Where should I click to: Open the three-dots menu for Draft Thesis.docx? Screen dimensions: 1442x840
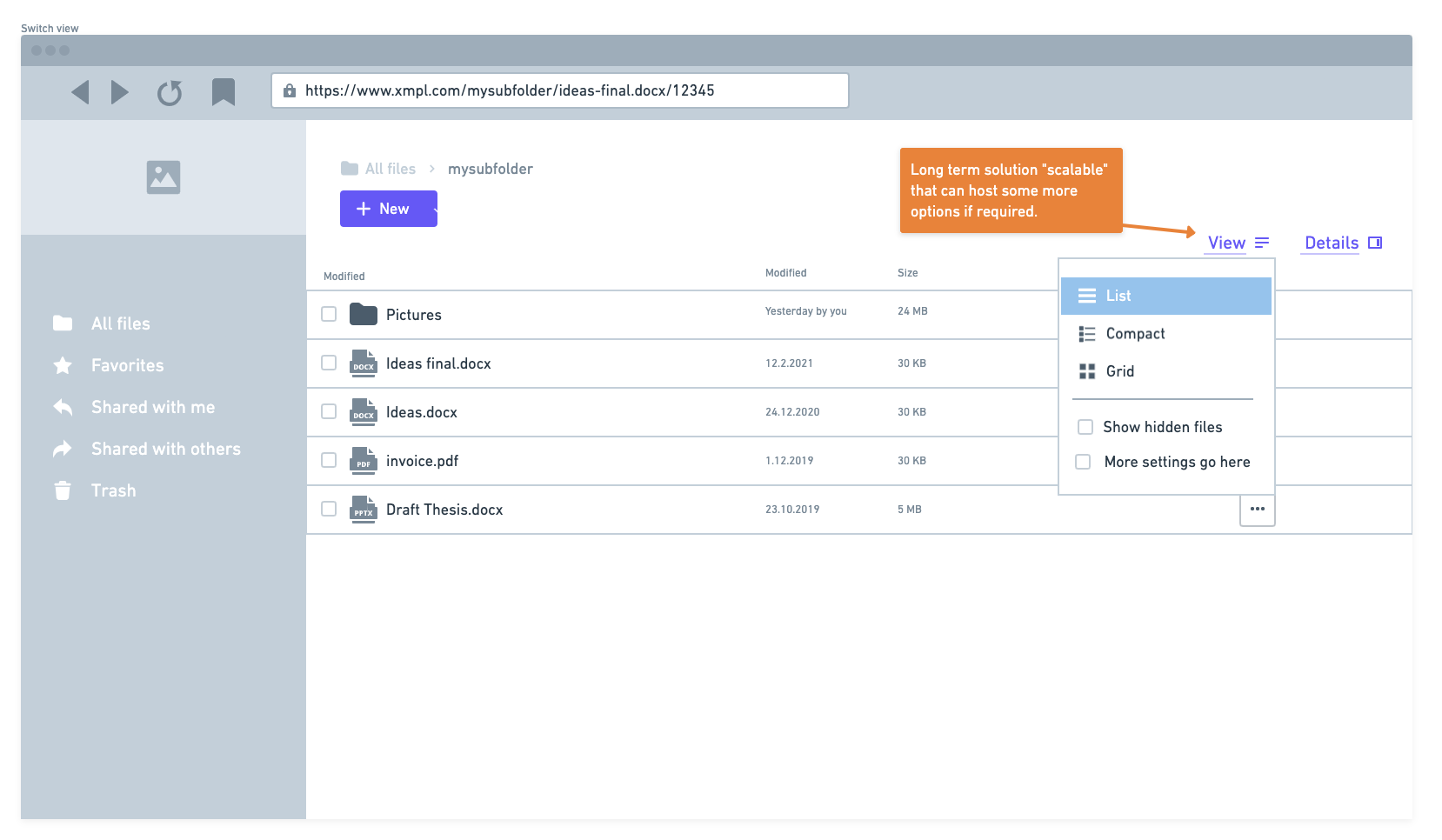coord(1258,509)
